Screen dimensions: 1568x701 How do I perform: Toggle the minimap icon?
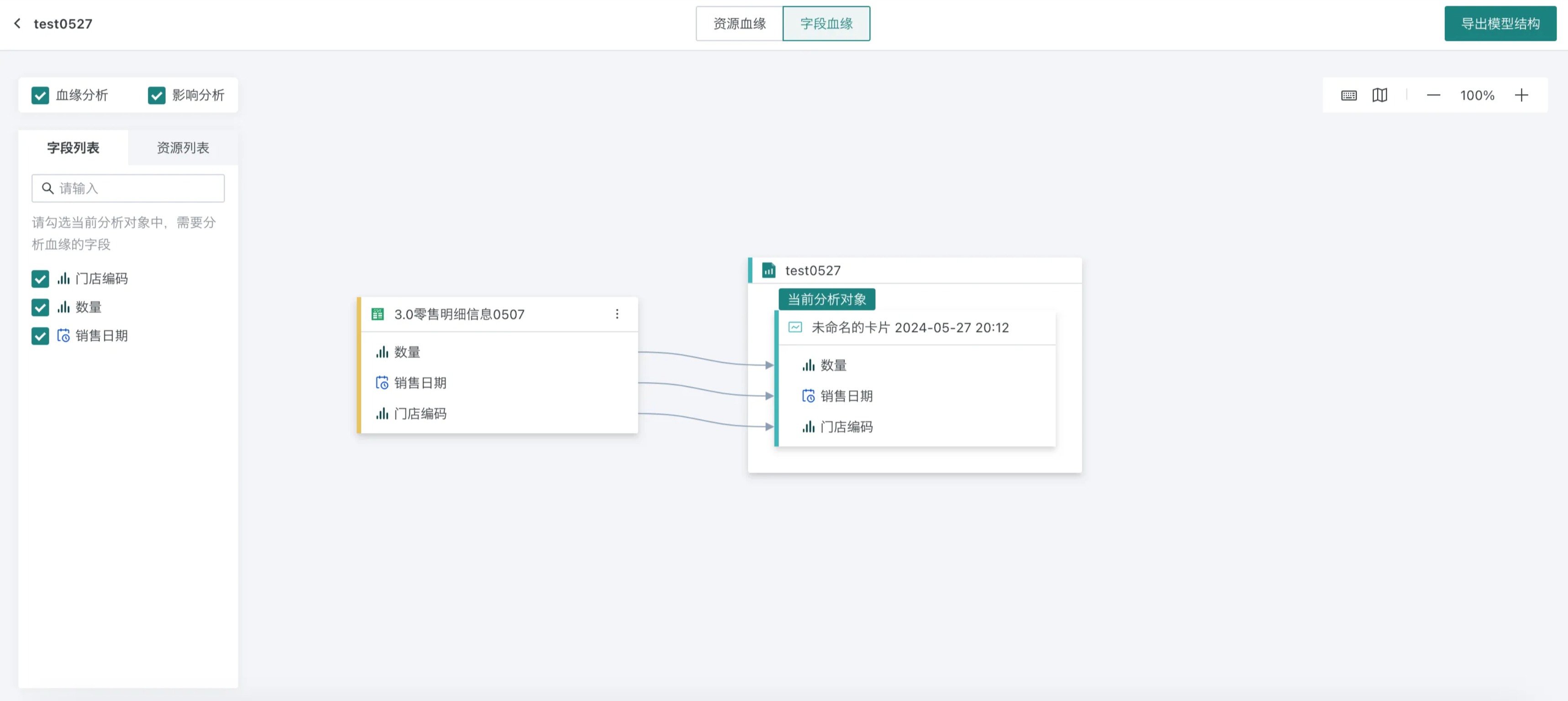1380,95
